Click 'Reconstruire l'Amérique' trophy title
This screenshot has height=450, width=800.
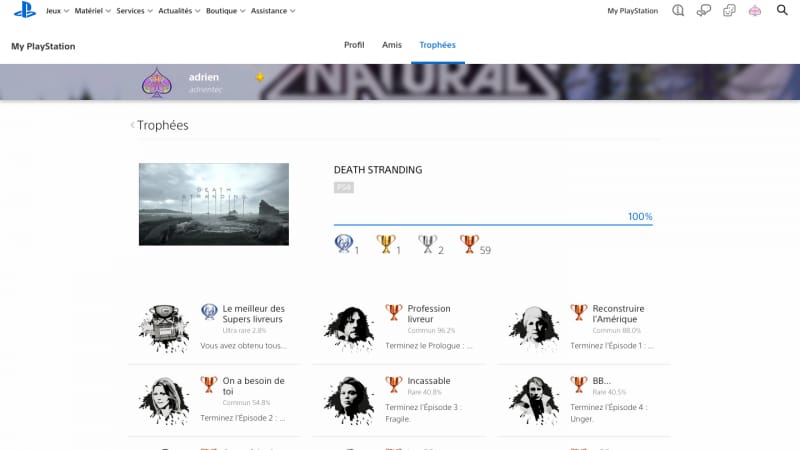[x=618, y=314]
